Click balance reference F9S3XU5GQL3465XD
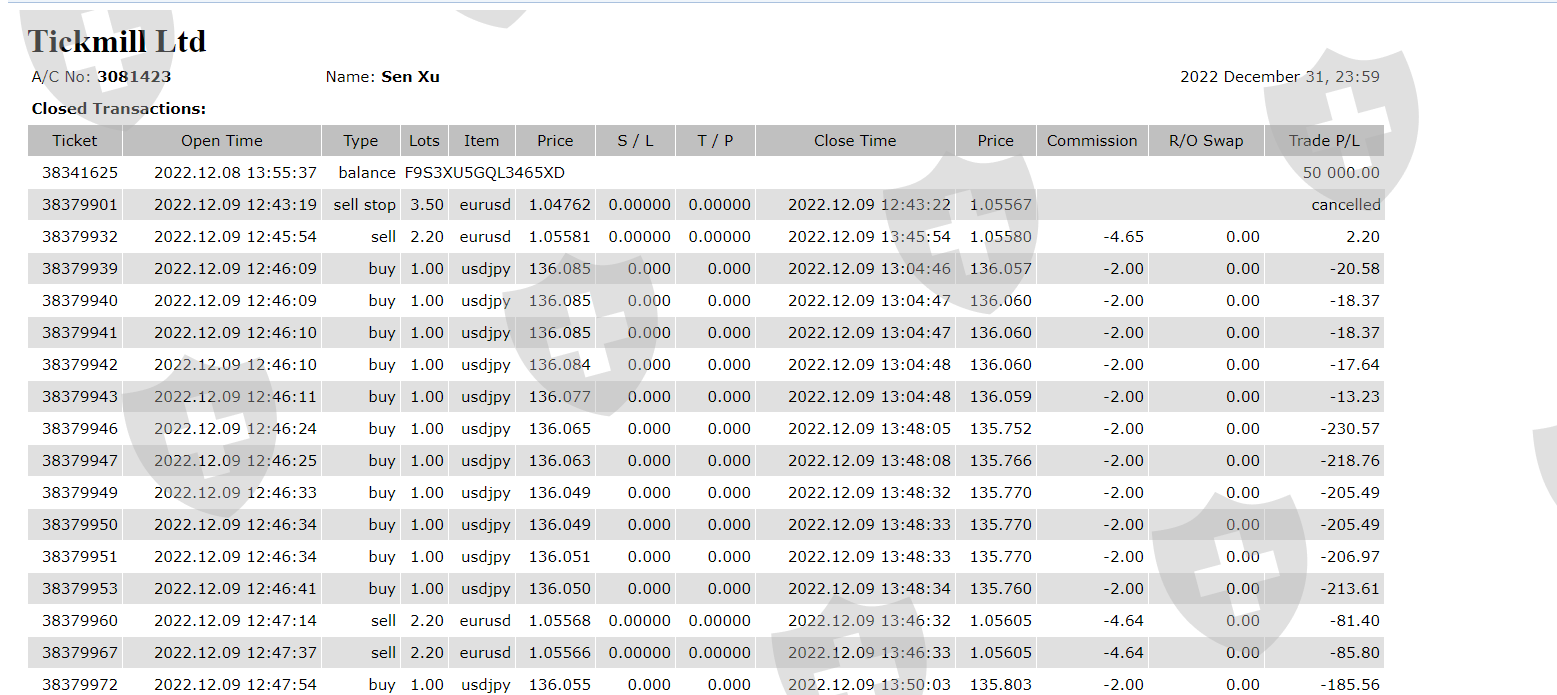 pos(485,173)
